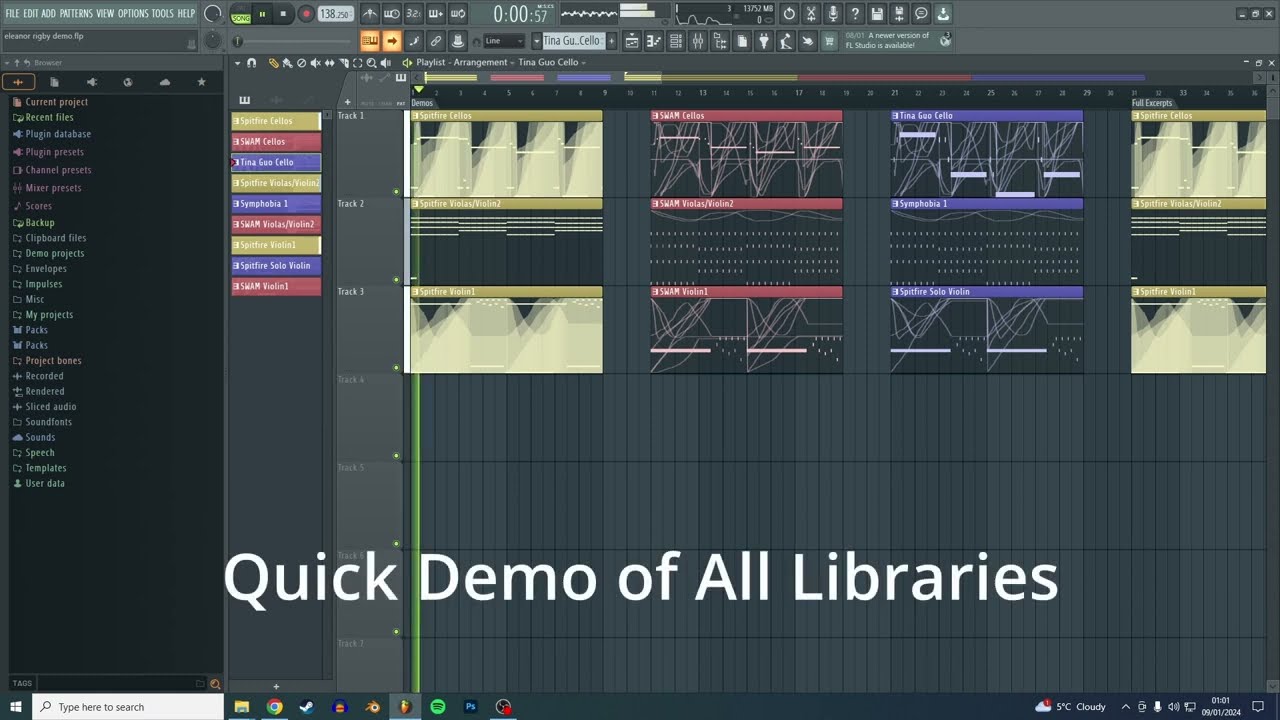
Task: Open the Tina Guo Cello pattern selector
Action: 573,41
